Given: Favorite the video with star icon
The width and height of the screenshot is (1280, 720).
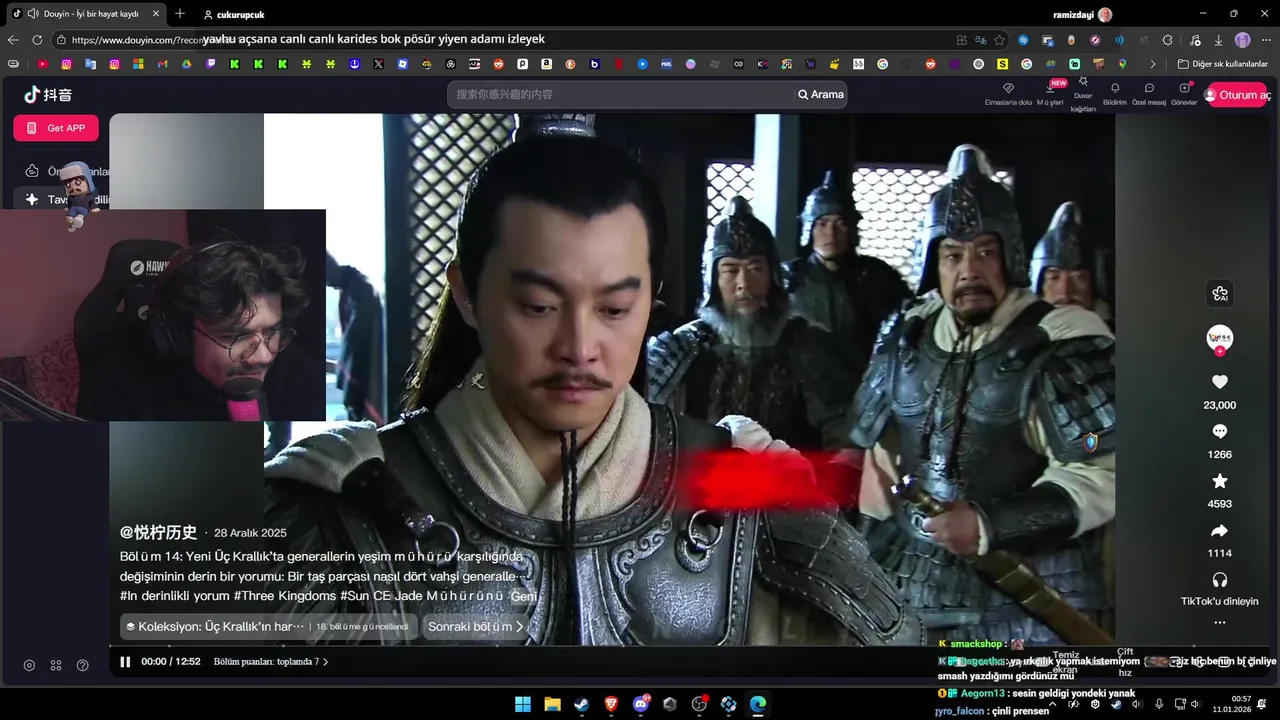Looking at the screenshot, I should [1219, 481].
